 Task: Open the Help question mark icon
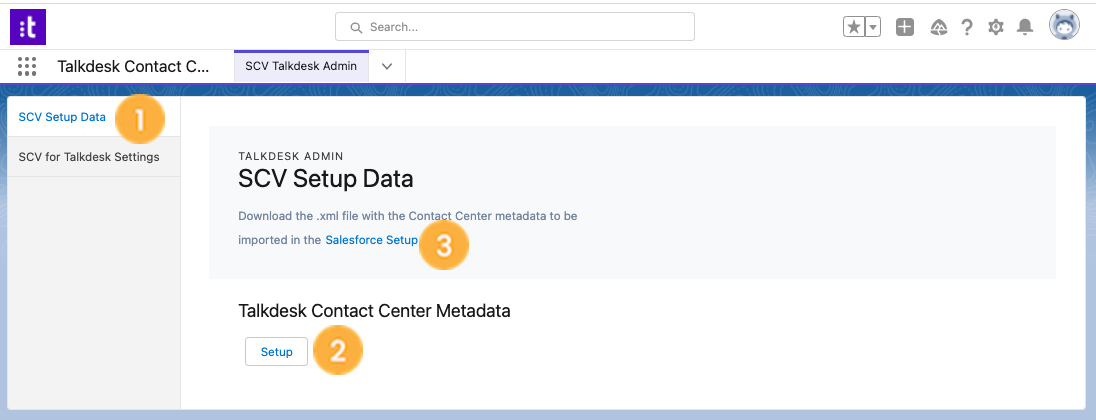[967, 27]
